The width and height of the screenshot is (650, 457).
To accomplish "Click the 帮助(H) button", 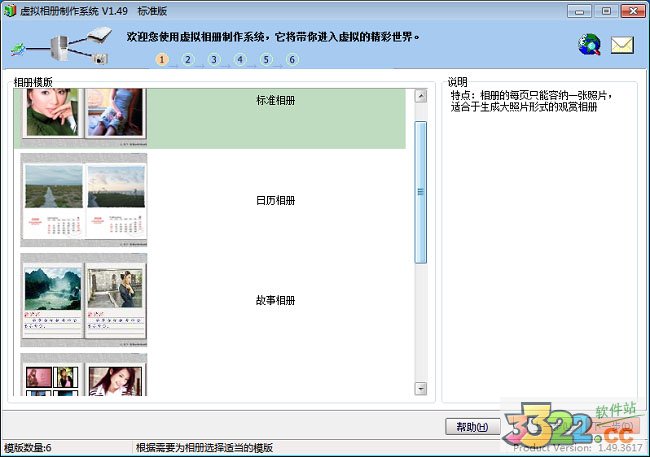I will pyautogui.click(x=473, y=427).
